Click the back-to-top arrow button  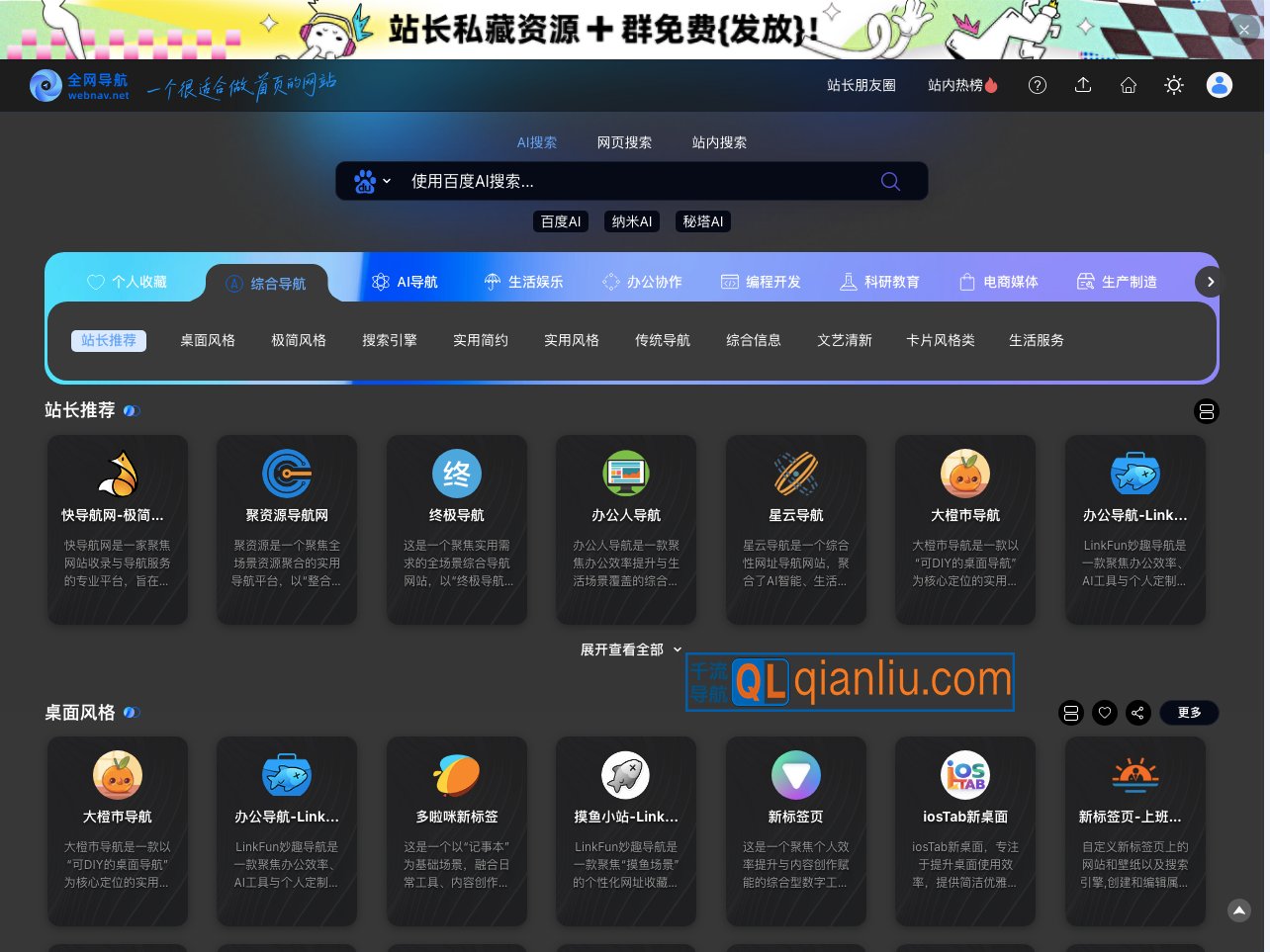(x=1238, y=910)
